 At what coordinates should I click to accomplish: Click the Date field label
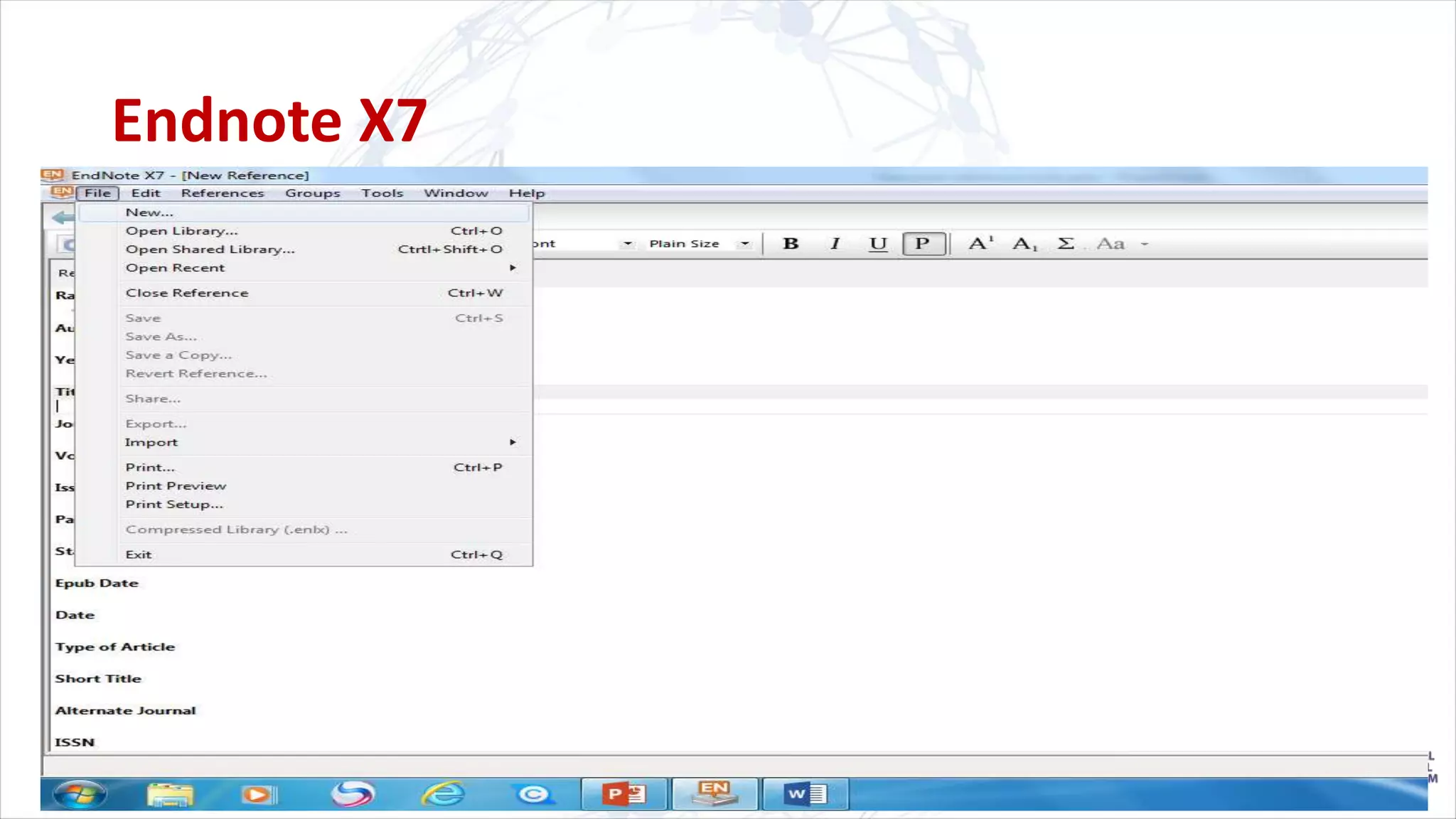click(x=75, y=615)
